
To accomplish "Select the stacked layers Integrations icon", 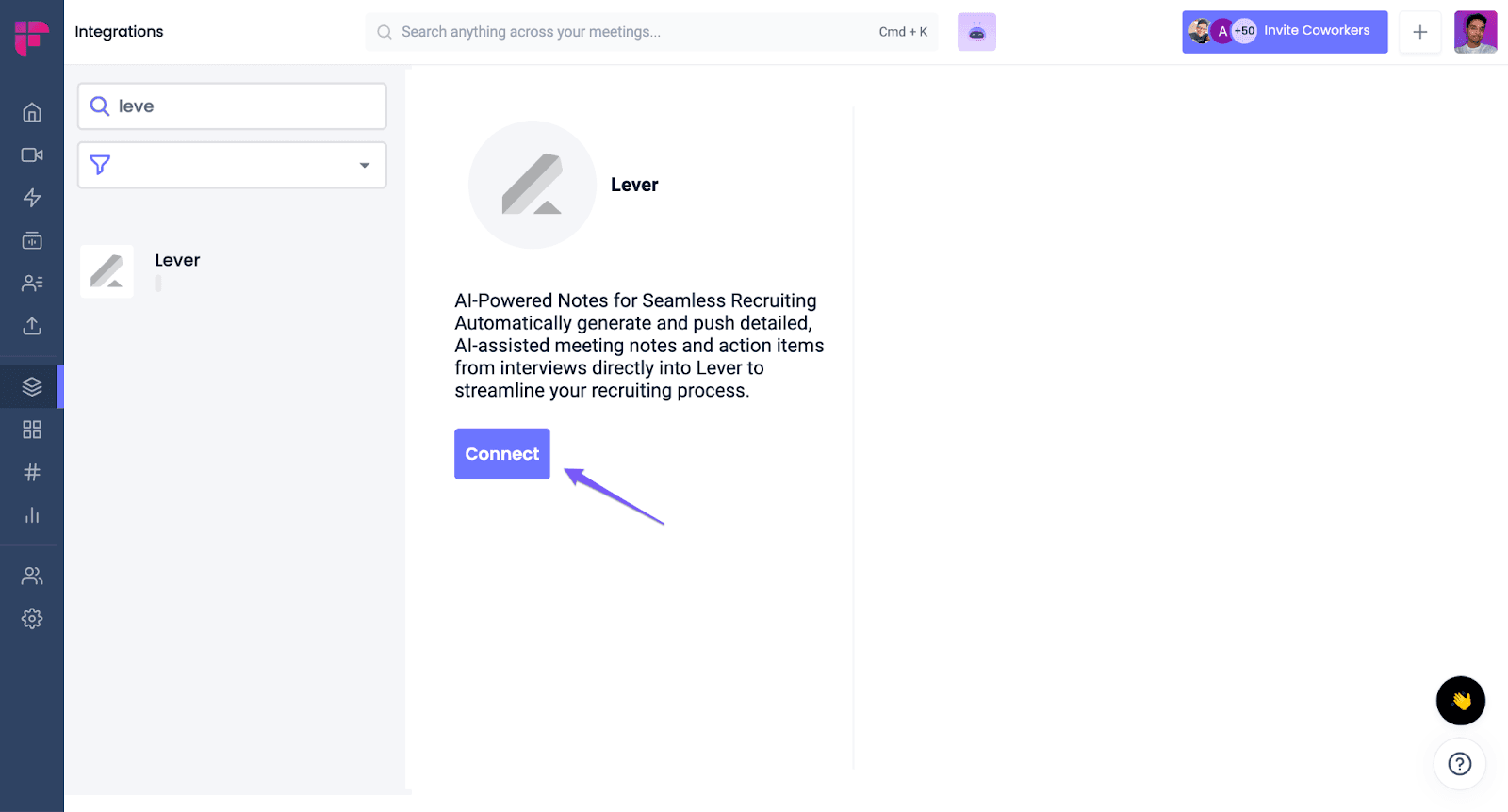I will click(x=32, y=386).
